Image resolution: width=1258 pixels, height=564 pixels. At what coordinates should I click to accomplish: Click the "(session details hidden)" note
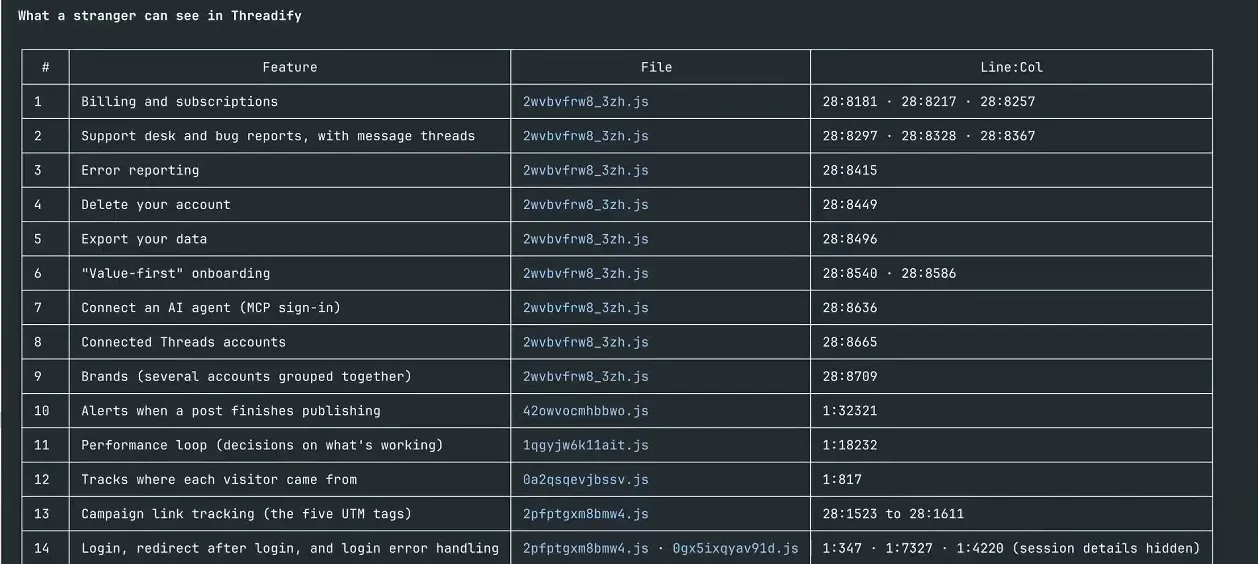tap(1106, 548)
